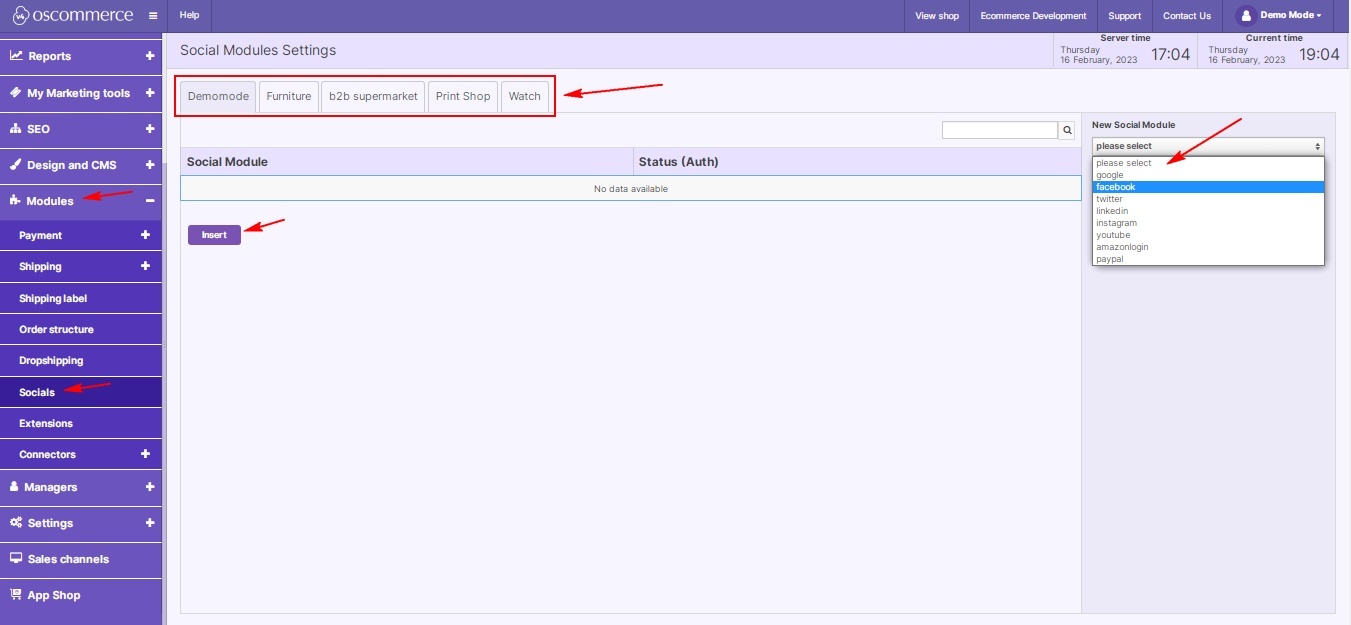Expand the Reports section plus
The width and height of the screenshot is (1351, 625).
150,56
